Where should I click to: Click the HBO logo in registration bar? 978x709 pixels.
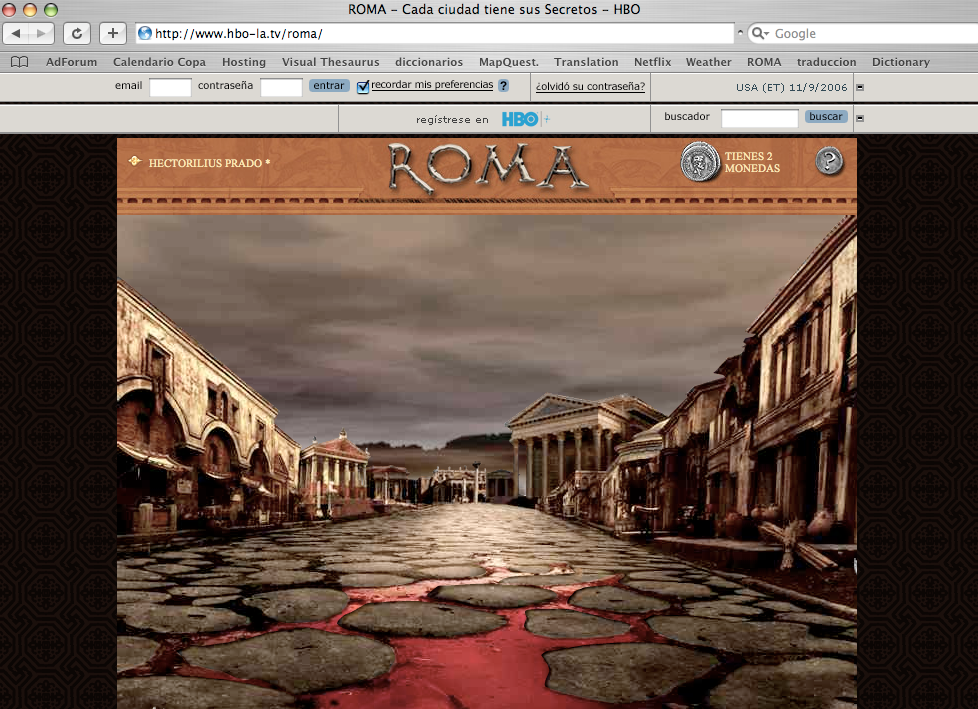coord(520,119)
